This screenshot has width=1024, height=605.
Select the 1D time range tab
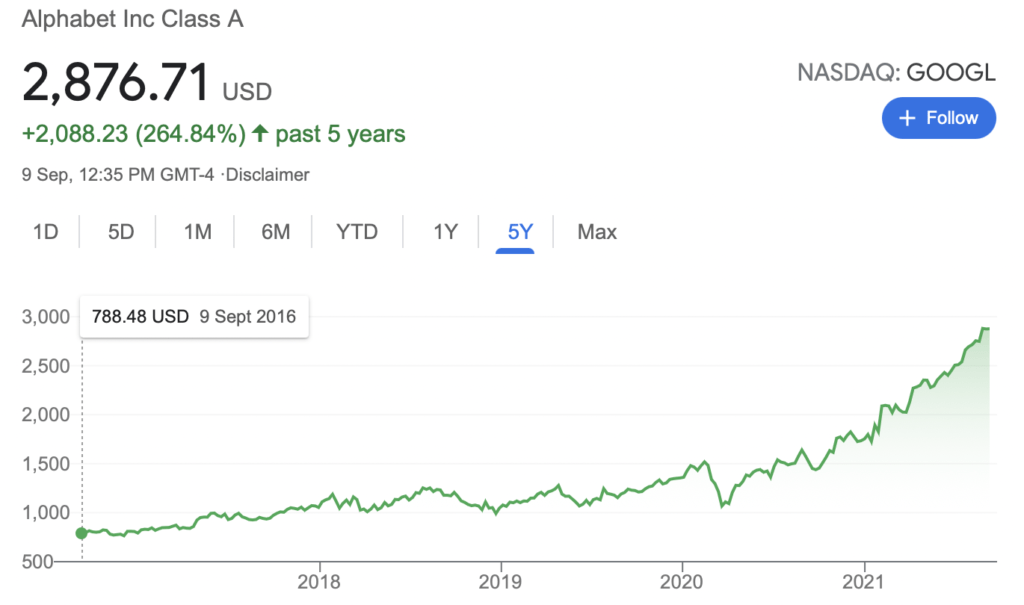tap(45, 232)
